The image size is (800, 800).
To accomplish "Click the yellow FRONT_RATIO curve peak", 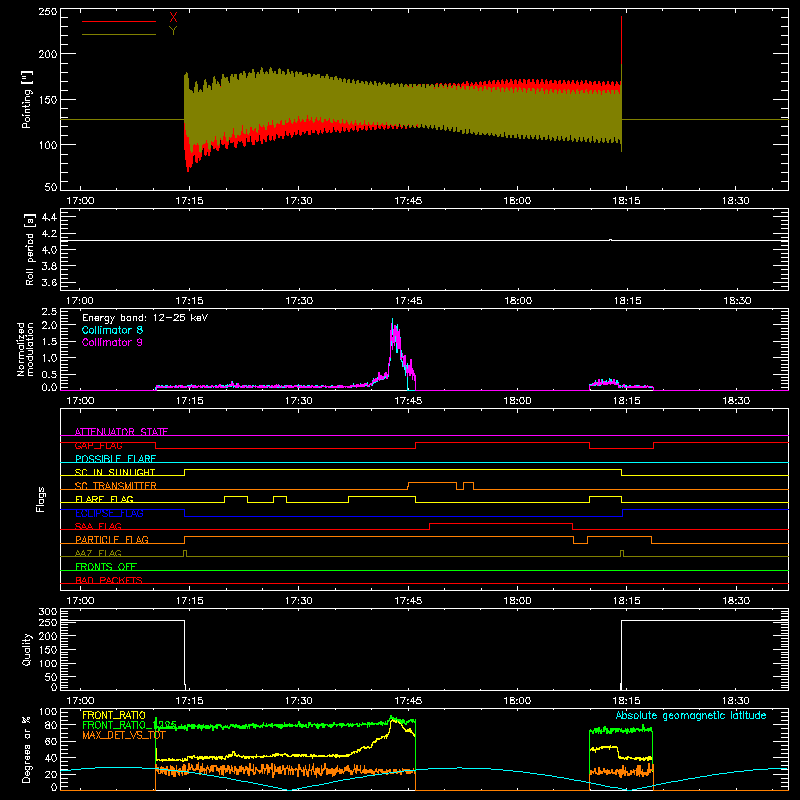I will click(393, 720).
